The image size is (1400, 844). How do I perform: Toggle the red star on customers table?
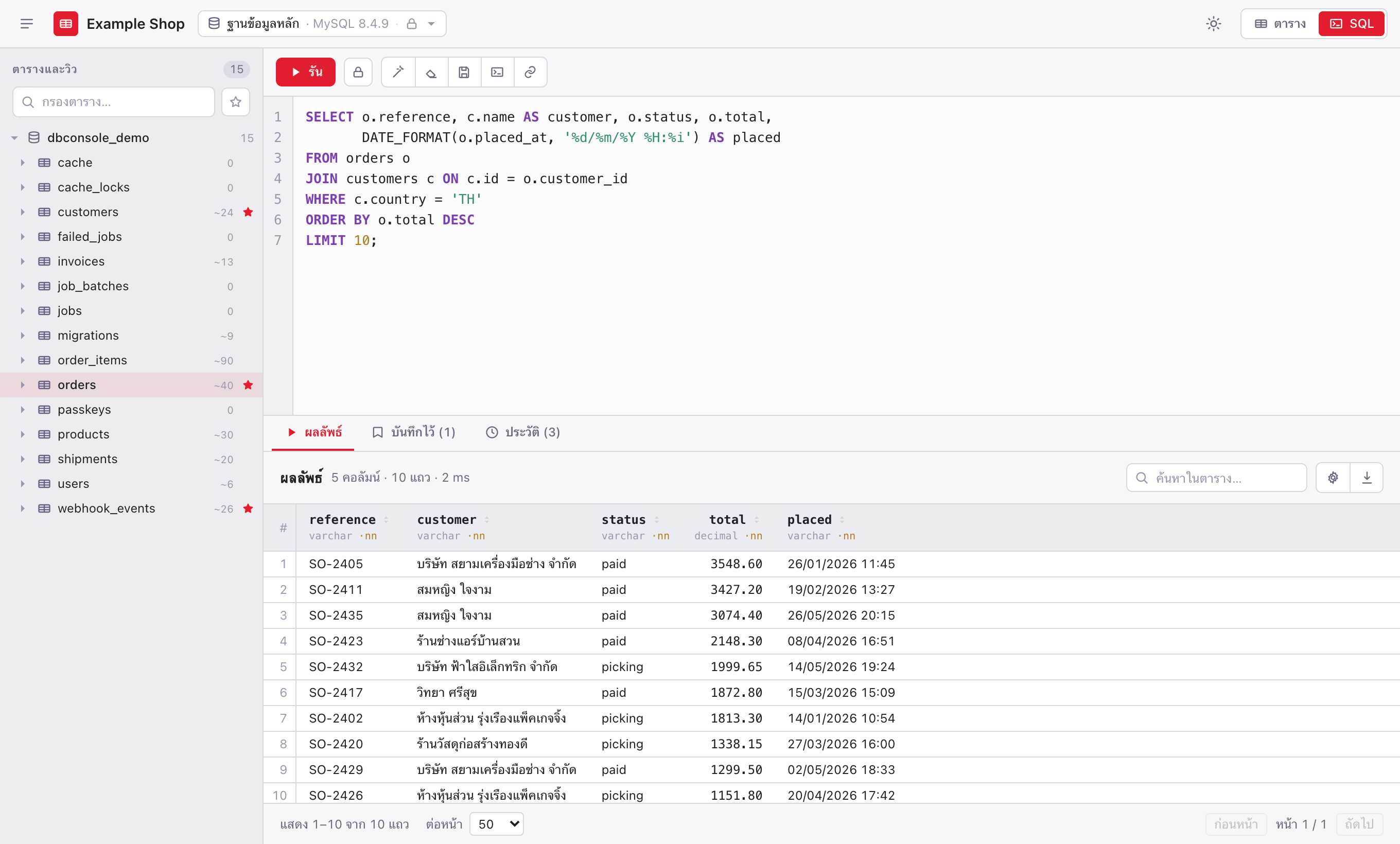click(x=248, y=212)
